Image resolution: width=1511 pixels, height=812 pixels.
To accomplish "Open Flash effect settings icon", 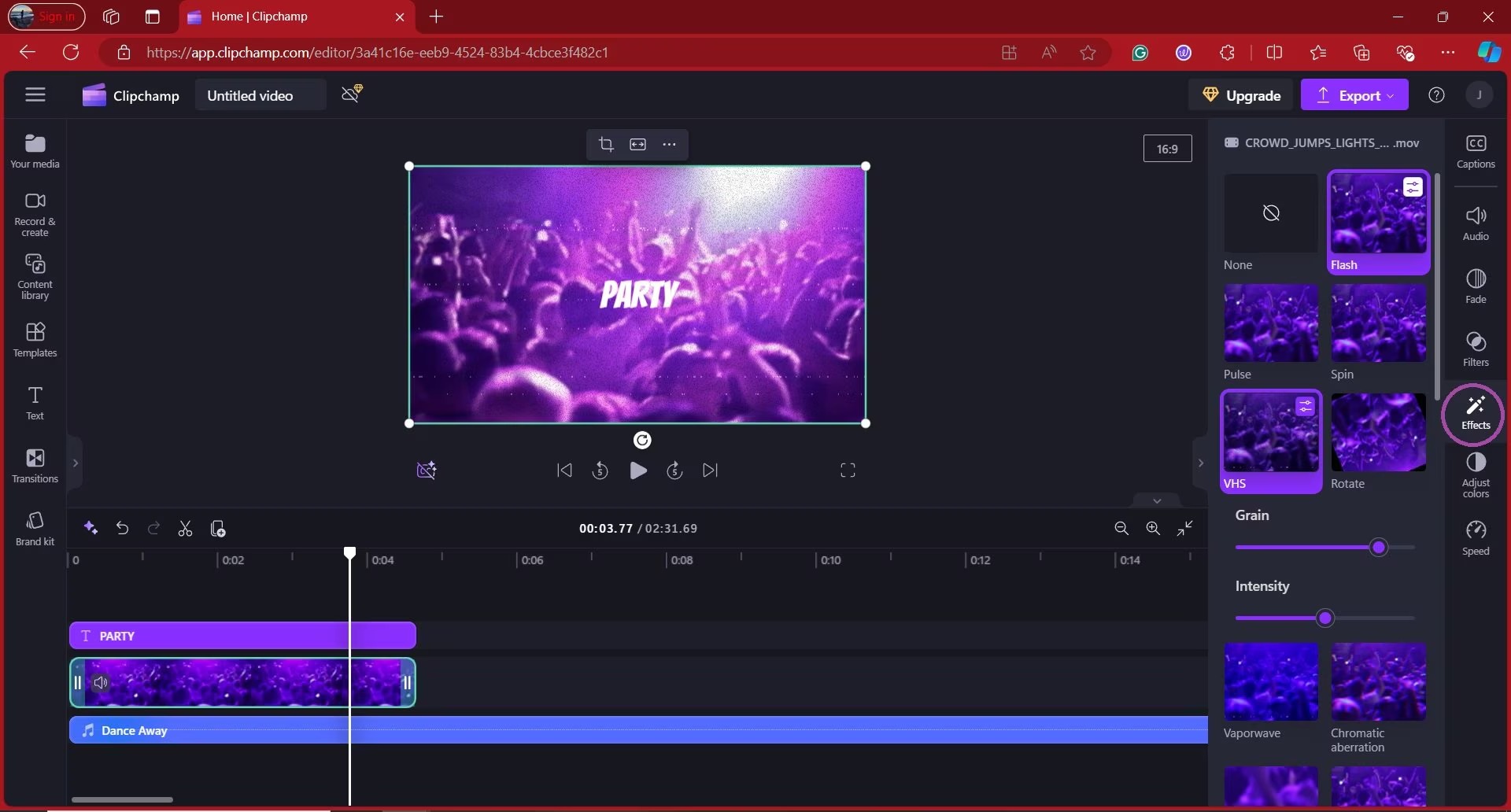I will tap(1413, 187).
